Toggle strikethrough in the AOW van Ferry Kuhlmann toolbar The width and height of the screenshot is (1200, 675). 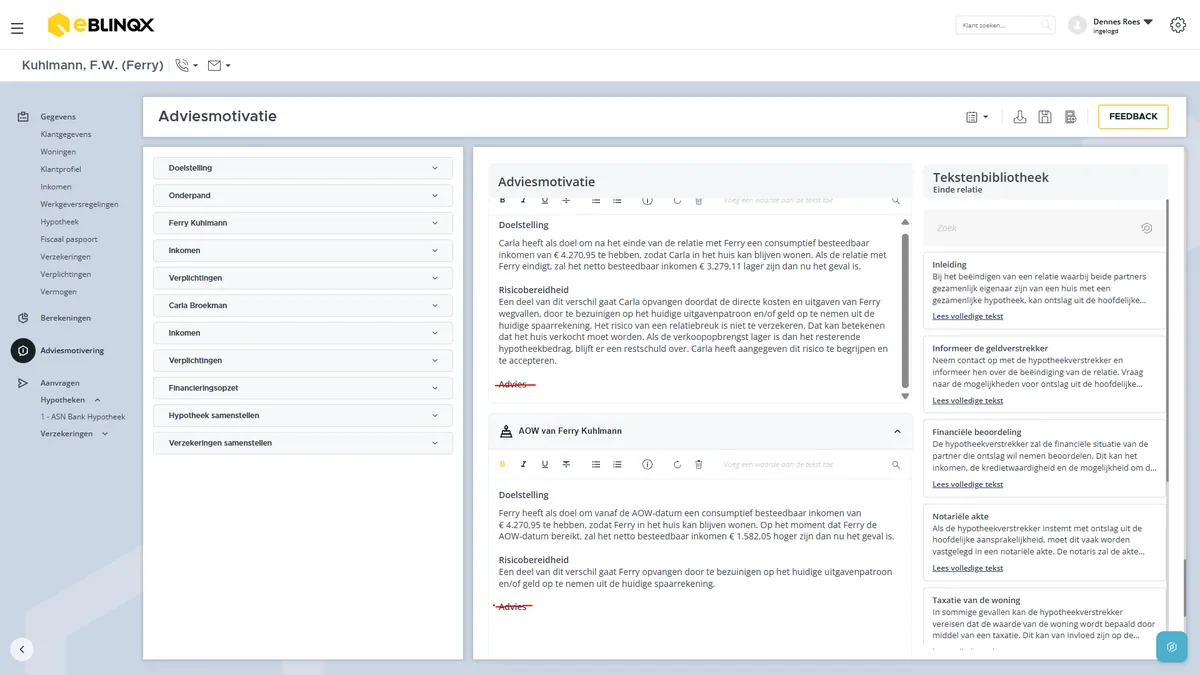566,464
